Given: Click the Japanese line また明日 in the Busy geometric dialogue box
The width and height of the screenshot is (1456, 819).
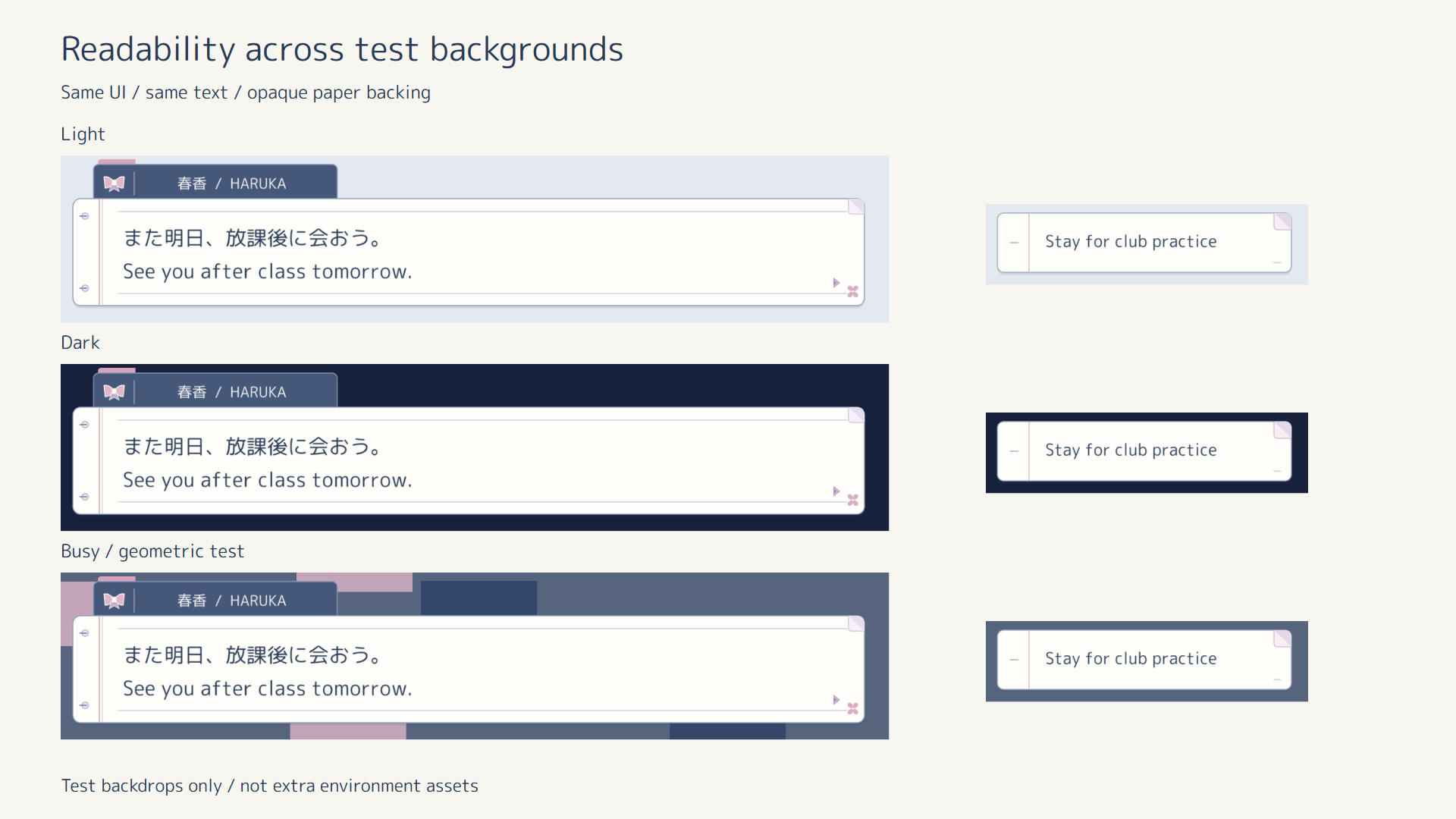Looking at the screenshot, I should (x=253, y=655).
